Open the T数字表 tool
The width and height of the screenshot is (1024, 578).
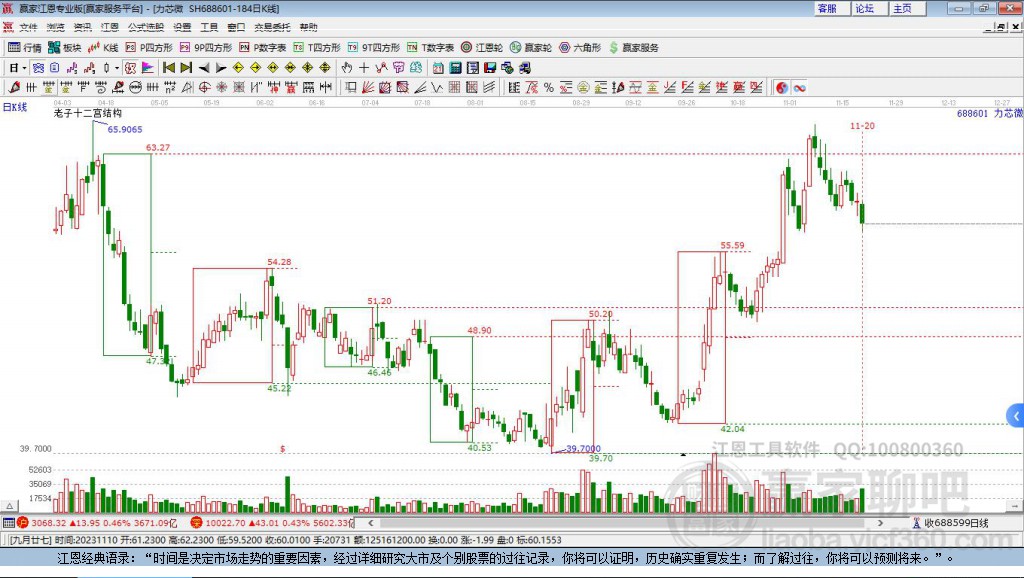430,48
